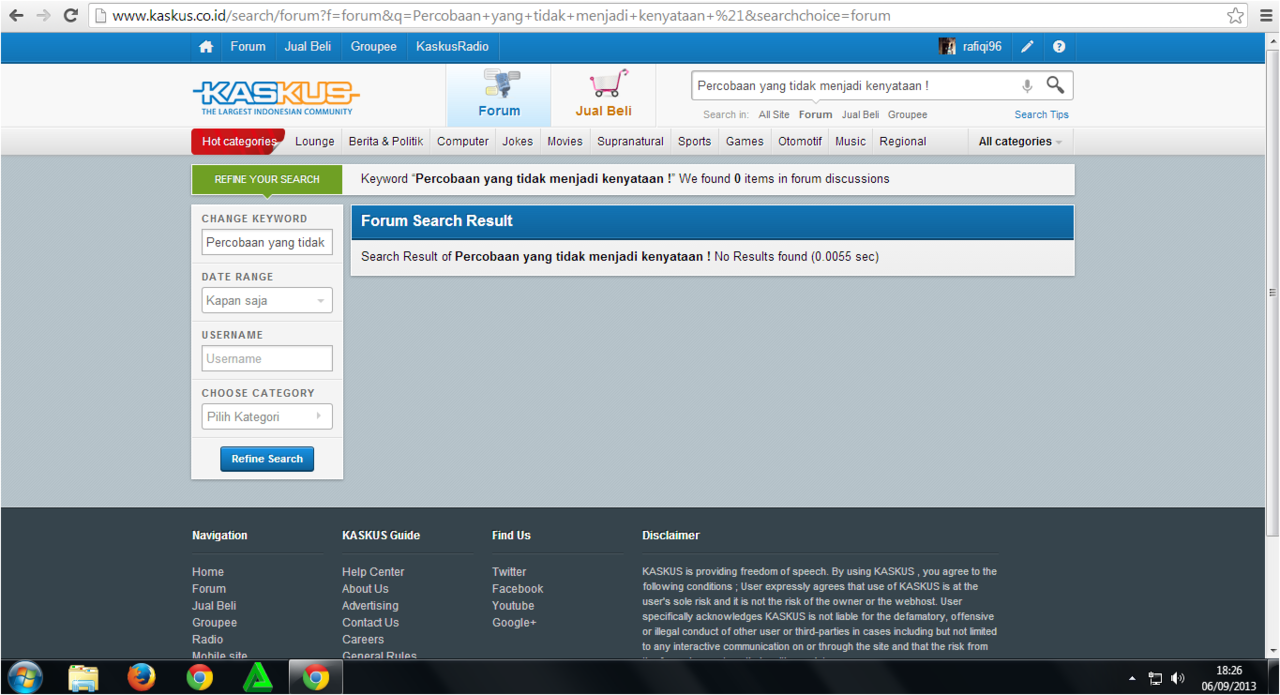Open KaskusRadio in the top navigation
This screenshot has width=1280, height=695.
click(x=453, y=47)
